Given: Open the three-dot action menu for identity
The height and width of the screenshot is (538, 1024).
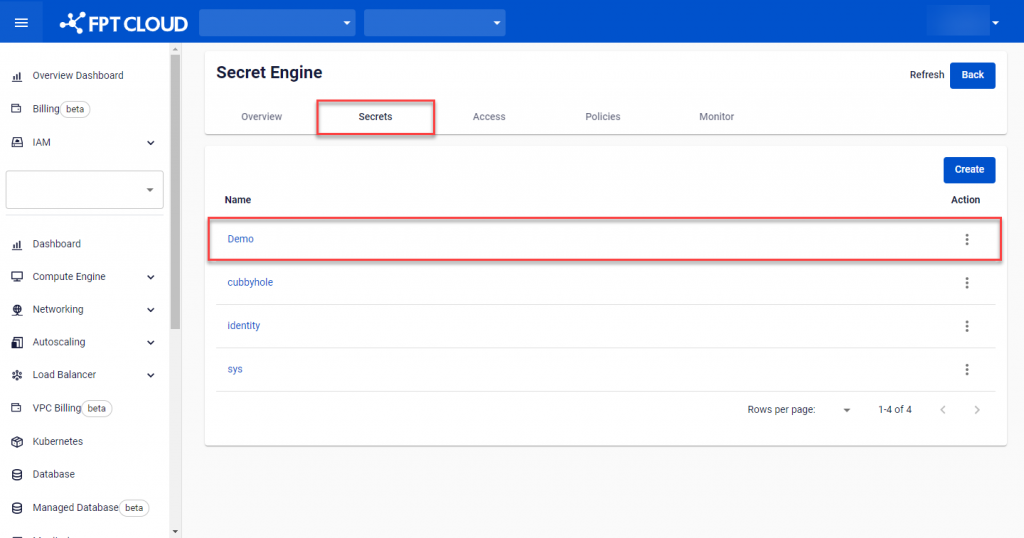Looking at the screenshot, I should [x=966, y=326].
